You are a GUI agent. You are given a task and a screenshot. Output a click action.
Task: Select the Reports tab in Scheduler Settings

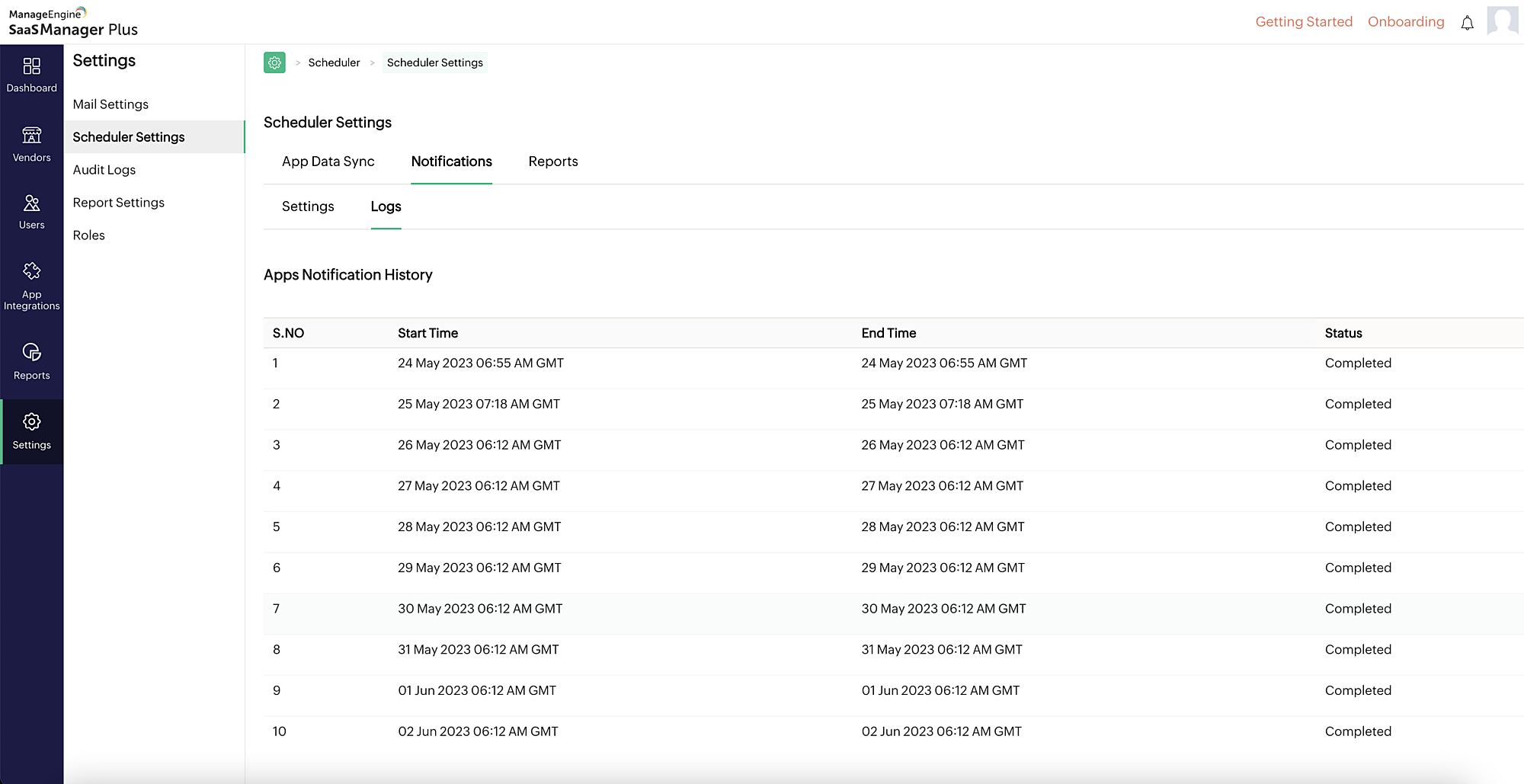tap(553, 162)
